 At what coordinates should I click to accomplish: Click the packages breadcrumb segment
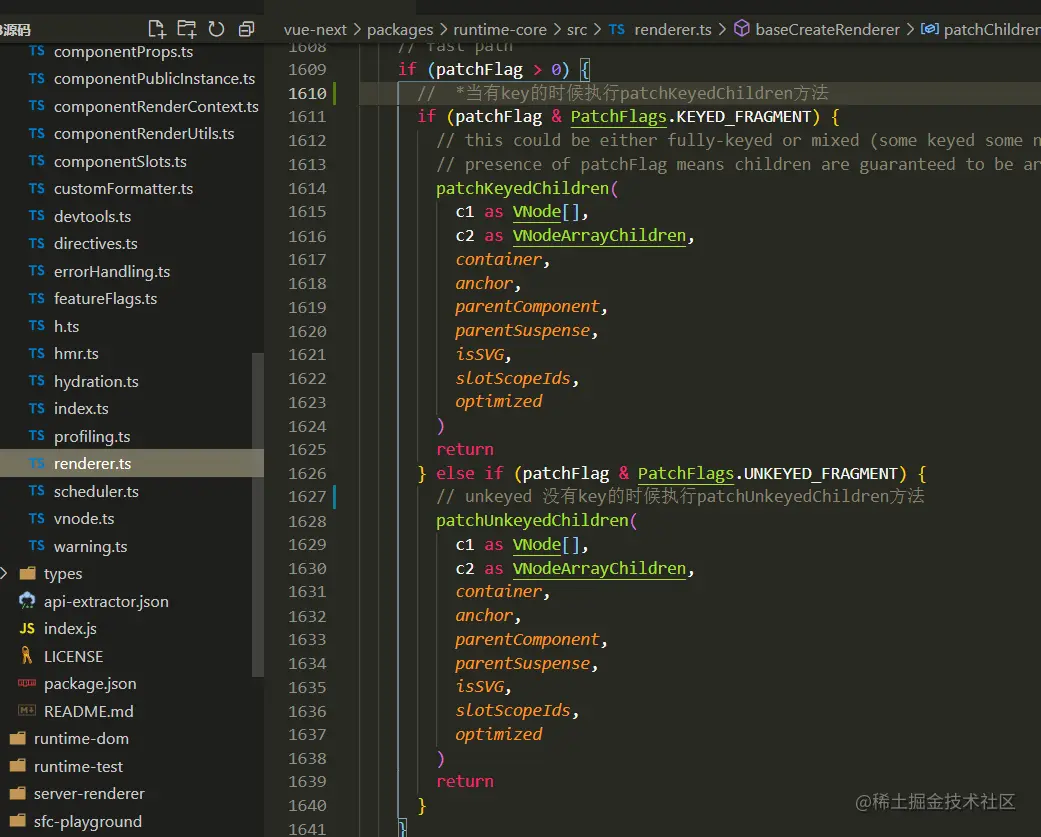point(400,29)
